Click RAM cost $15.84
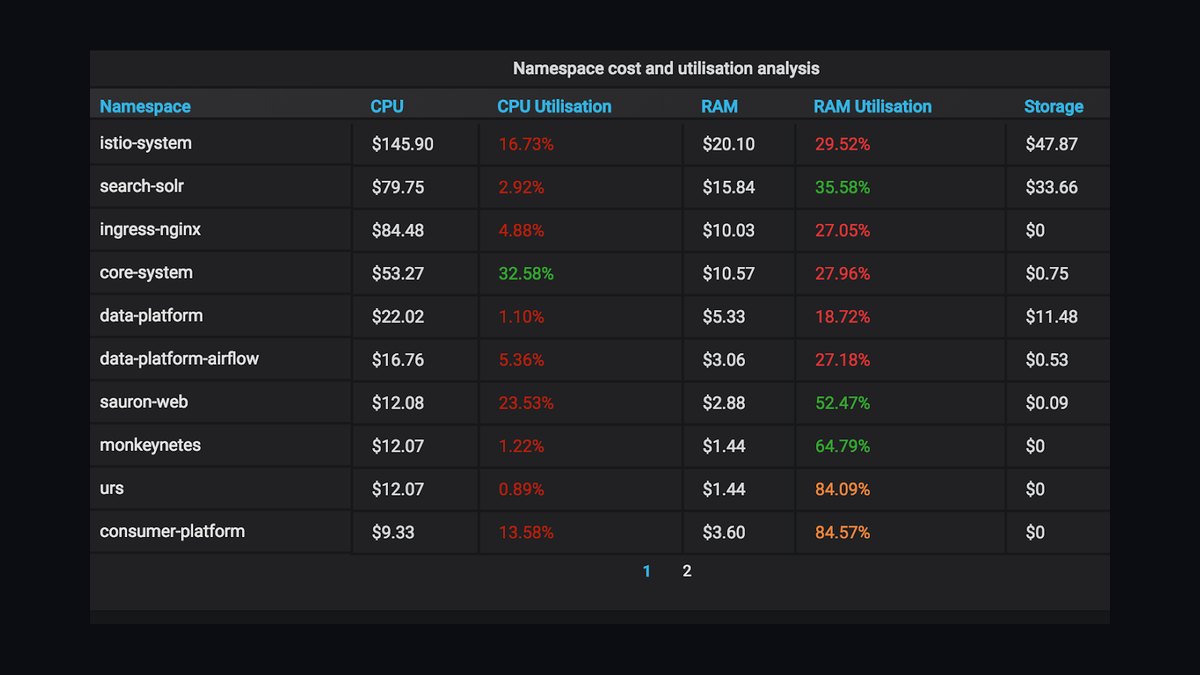Screen dimensions: 1200x675 pos(729,187)
